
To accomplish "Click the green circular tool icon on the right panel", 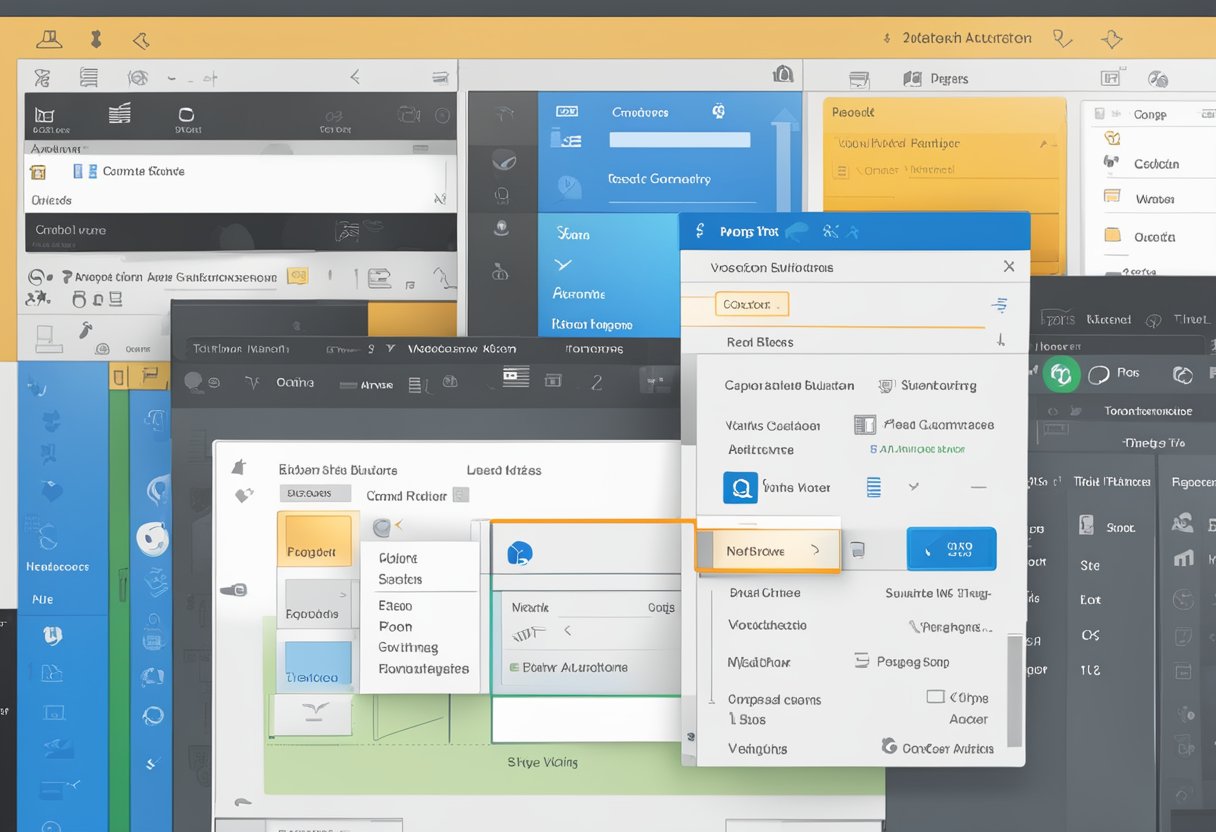I will click(x=1061, y=374).
